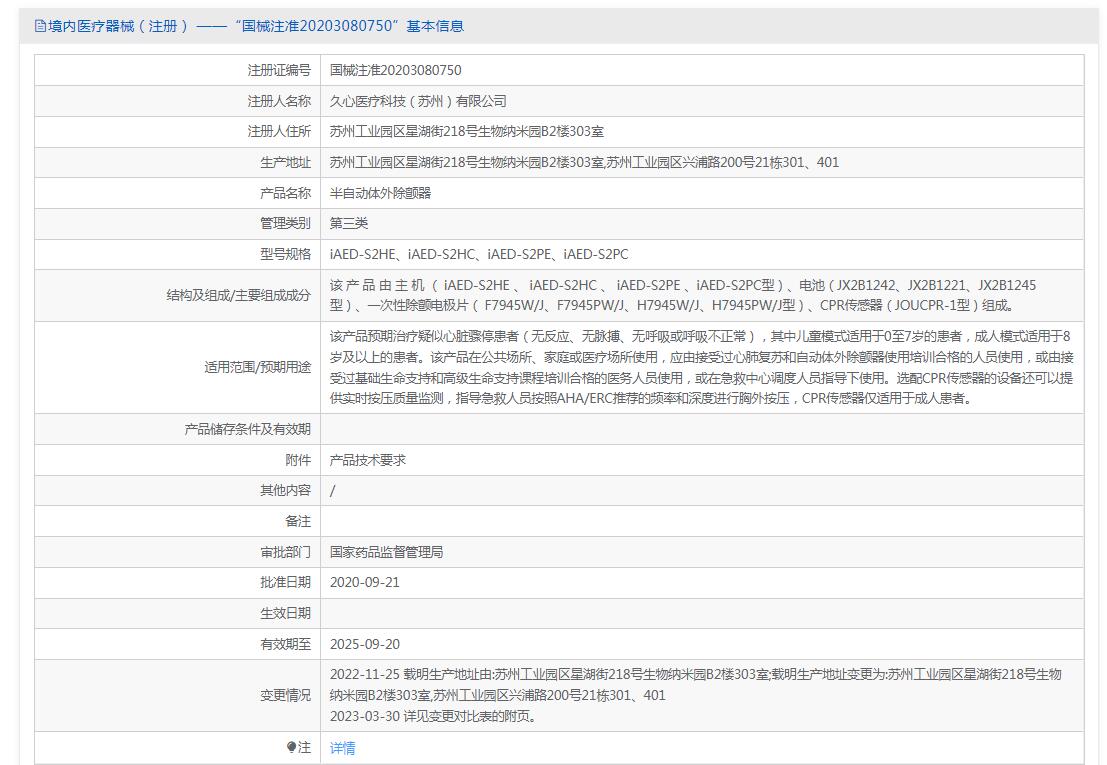This screenshot has width=1107, height=765.
Task: Select product name 半自动体外除颤器
Action: (380, 193)
